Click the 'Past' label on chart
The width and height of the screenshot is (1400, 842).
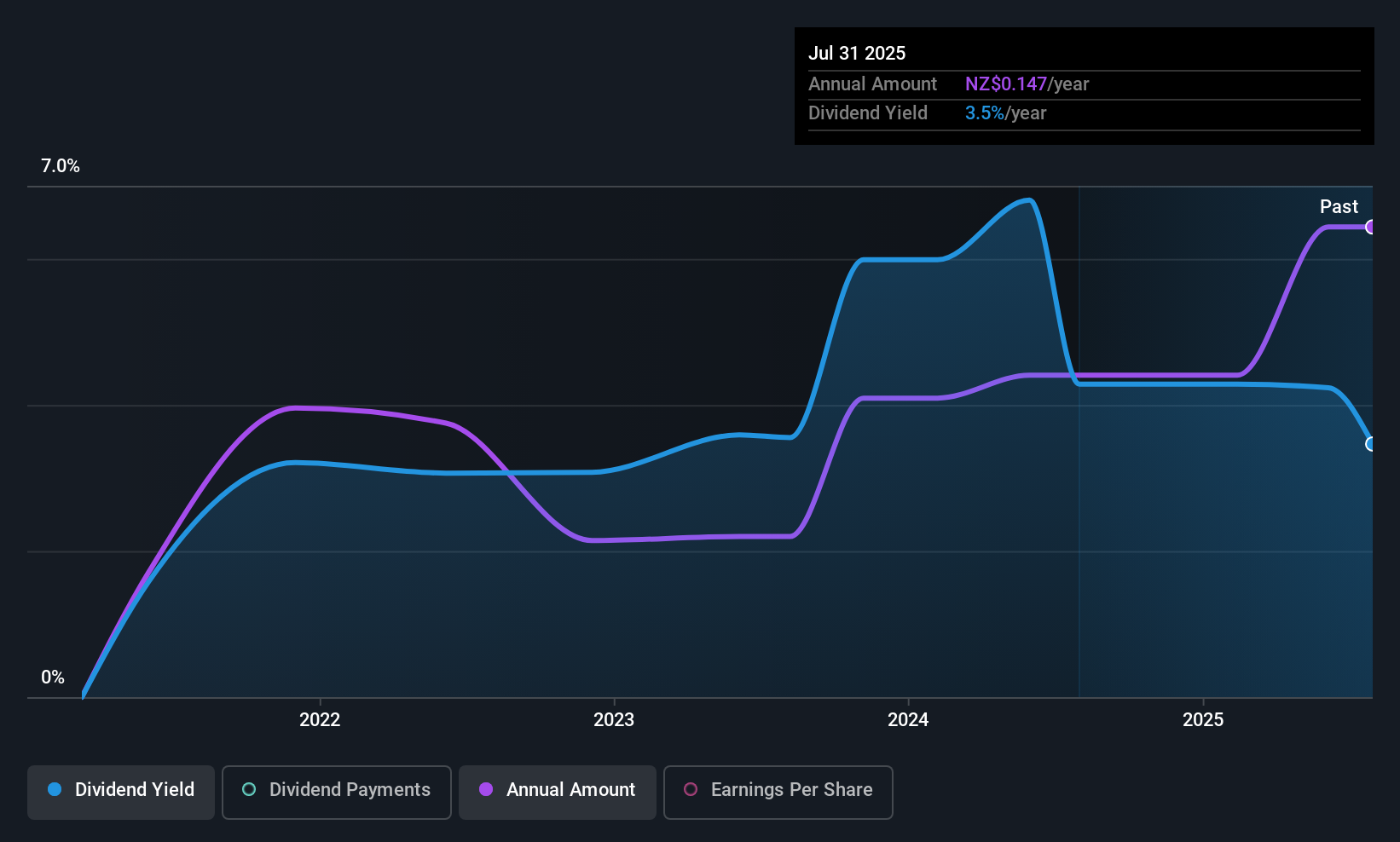(1339, 207)
